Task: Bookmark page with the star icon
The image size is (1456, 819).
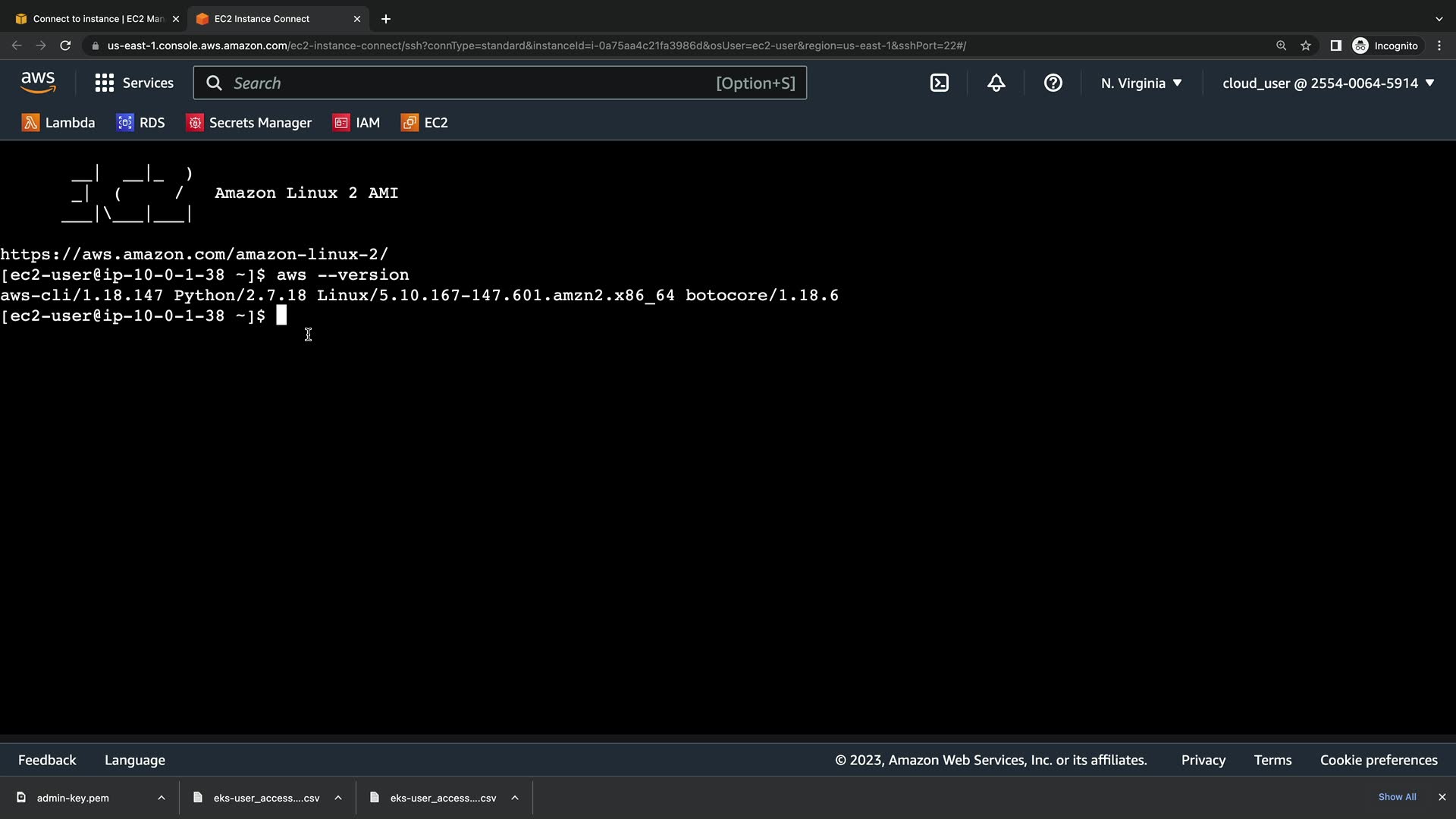Action: coord(1306,45)
